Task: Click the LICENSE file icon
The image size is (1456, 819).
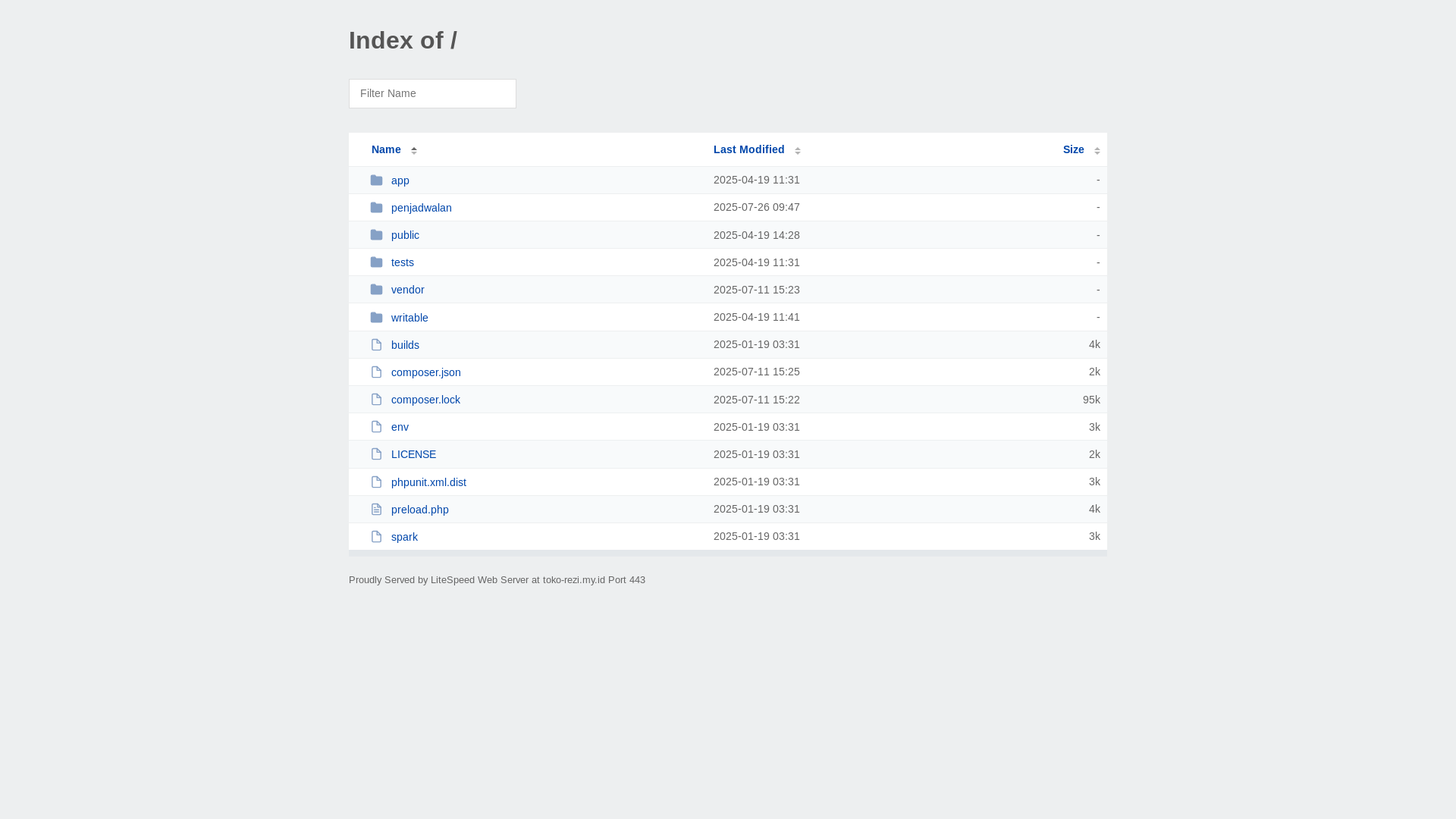Action: pos(376,454)
